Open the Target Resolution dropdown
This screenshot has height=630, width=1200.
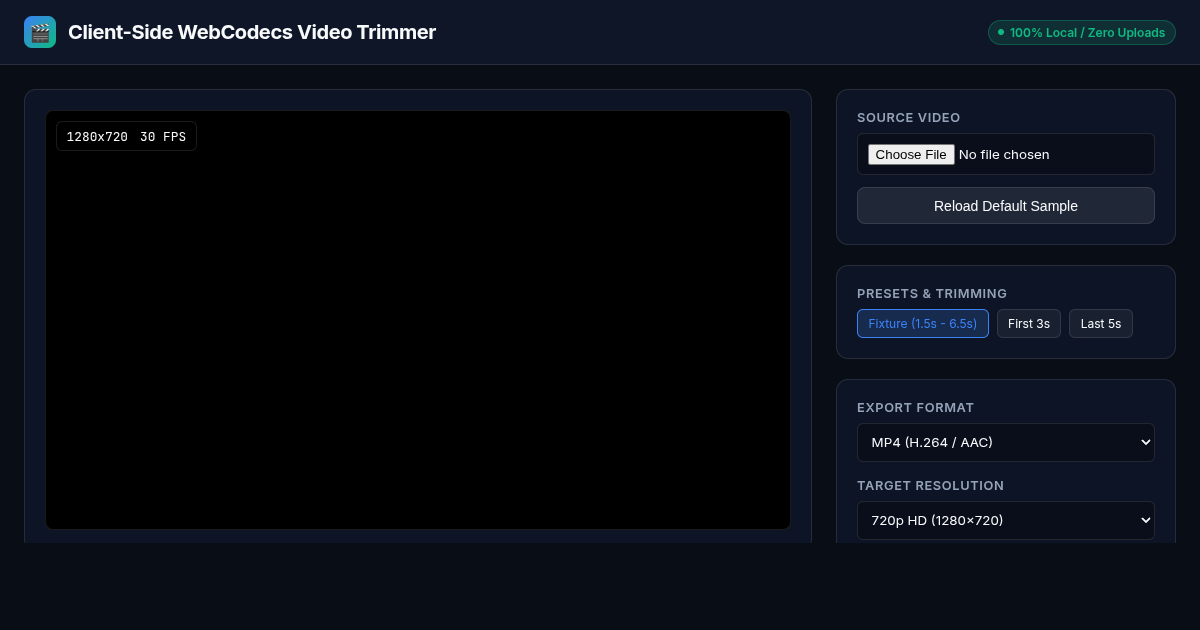tap(1006, 520)
